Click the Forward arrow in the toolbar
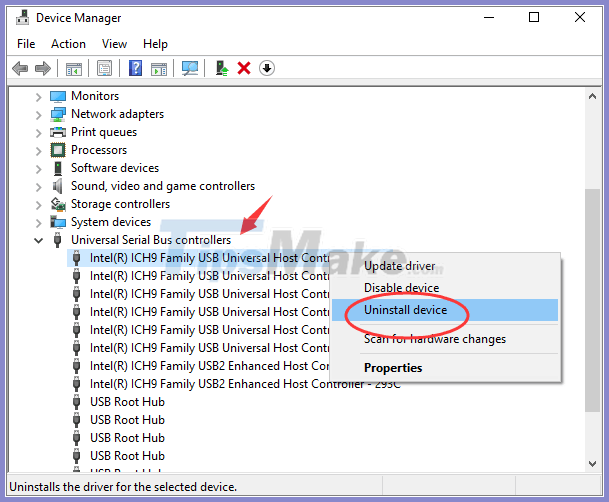The height and width of the screenshot is (502, 609). click(43, 68)
